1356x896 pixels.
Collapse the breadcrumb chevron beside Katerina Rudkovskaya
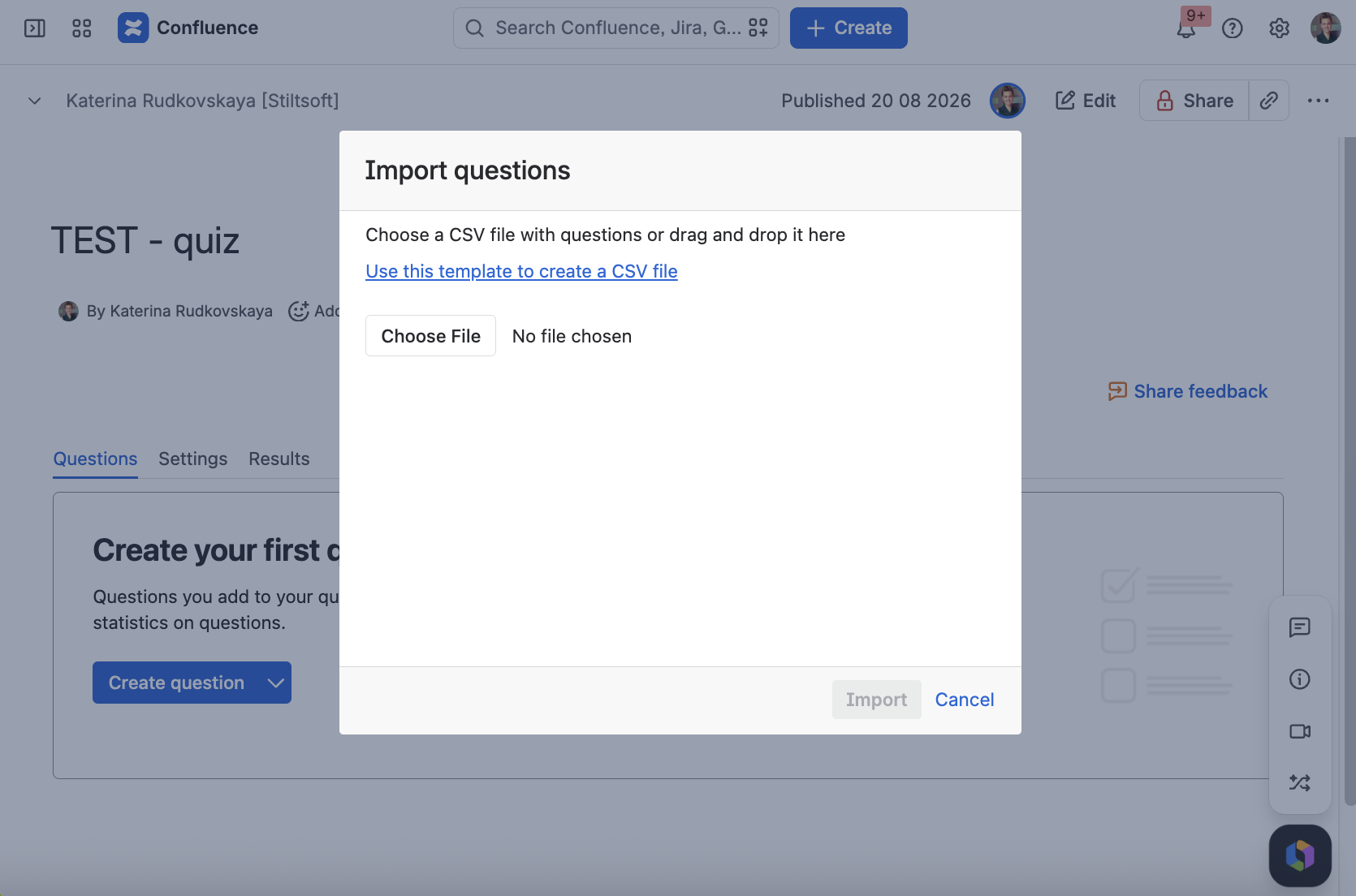pyautogui.click(x=35, y=101)
